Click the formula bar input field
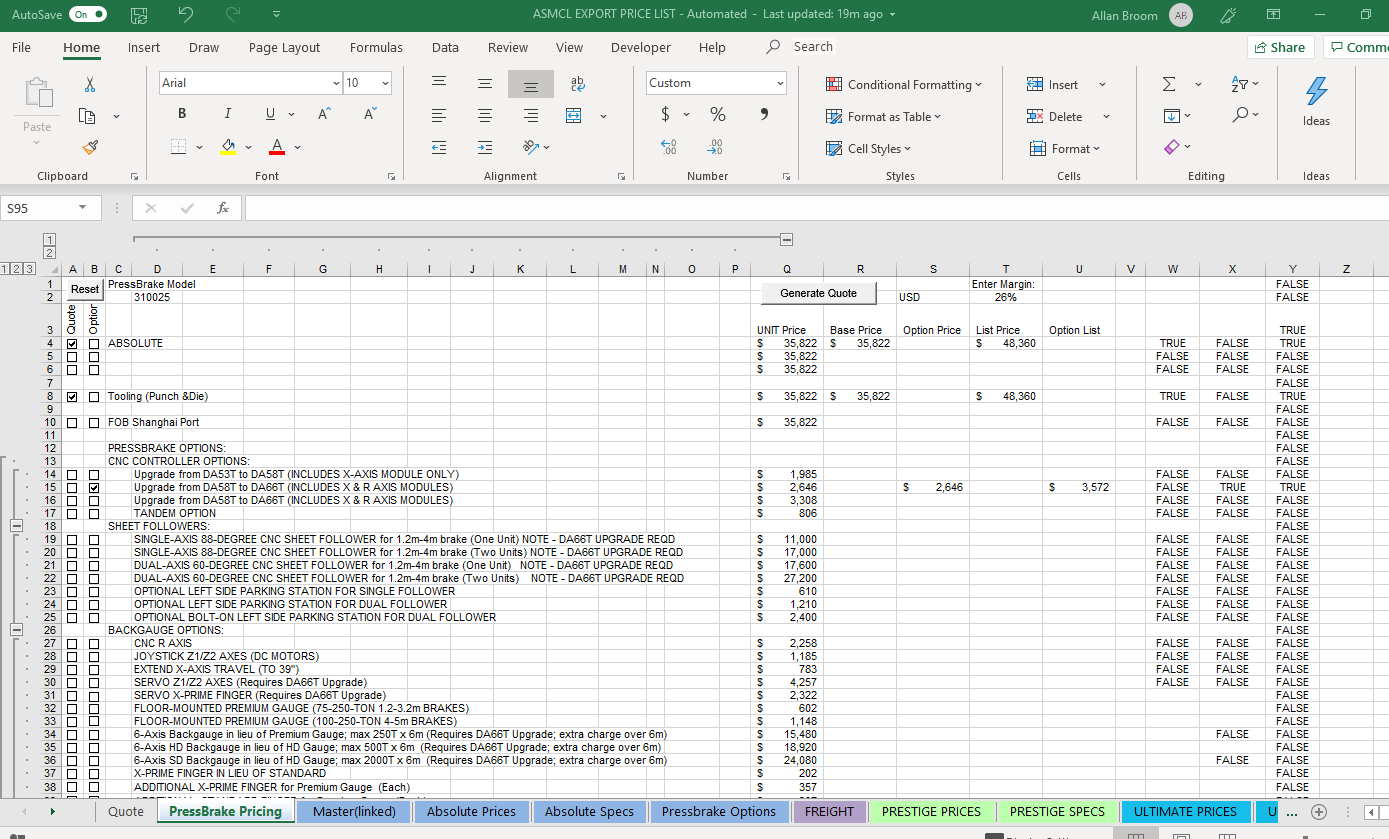This screenshot has width=1389, height=839. tap(815, 208)
